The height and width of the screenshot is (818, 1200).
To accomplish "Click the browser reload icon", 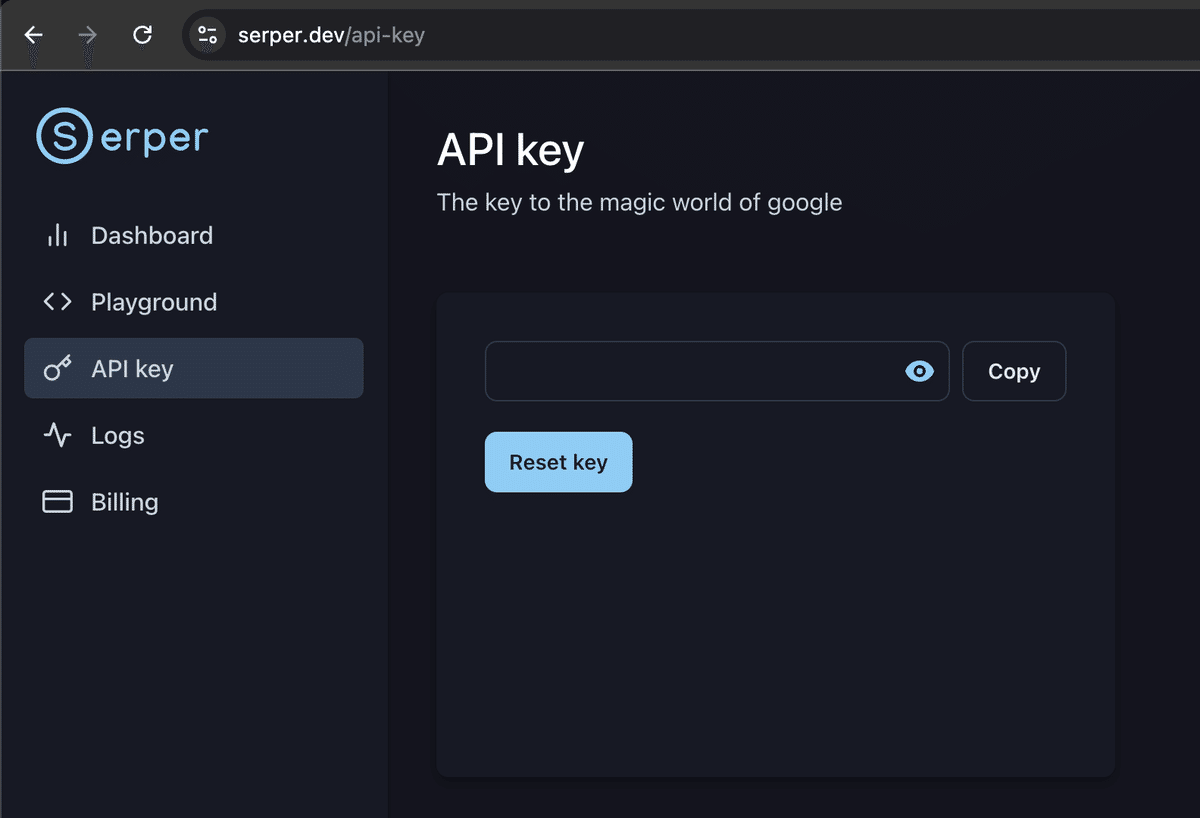I will point(142,34).
